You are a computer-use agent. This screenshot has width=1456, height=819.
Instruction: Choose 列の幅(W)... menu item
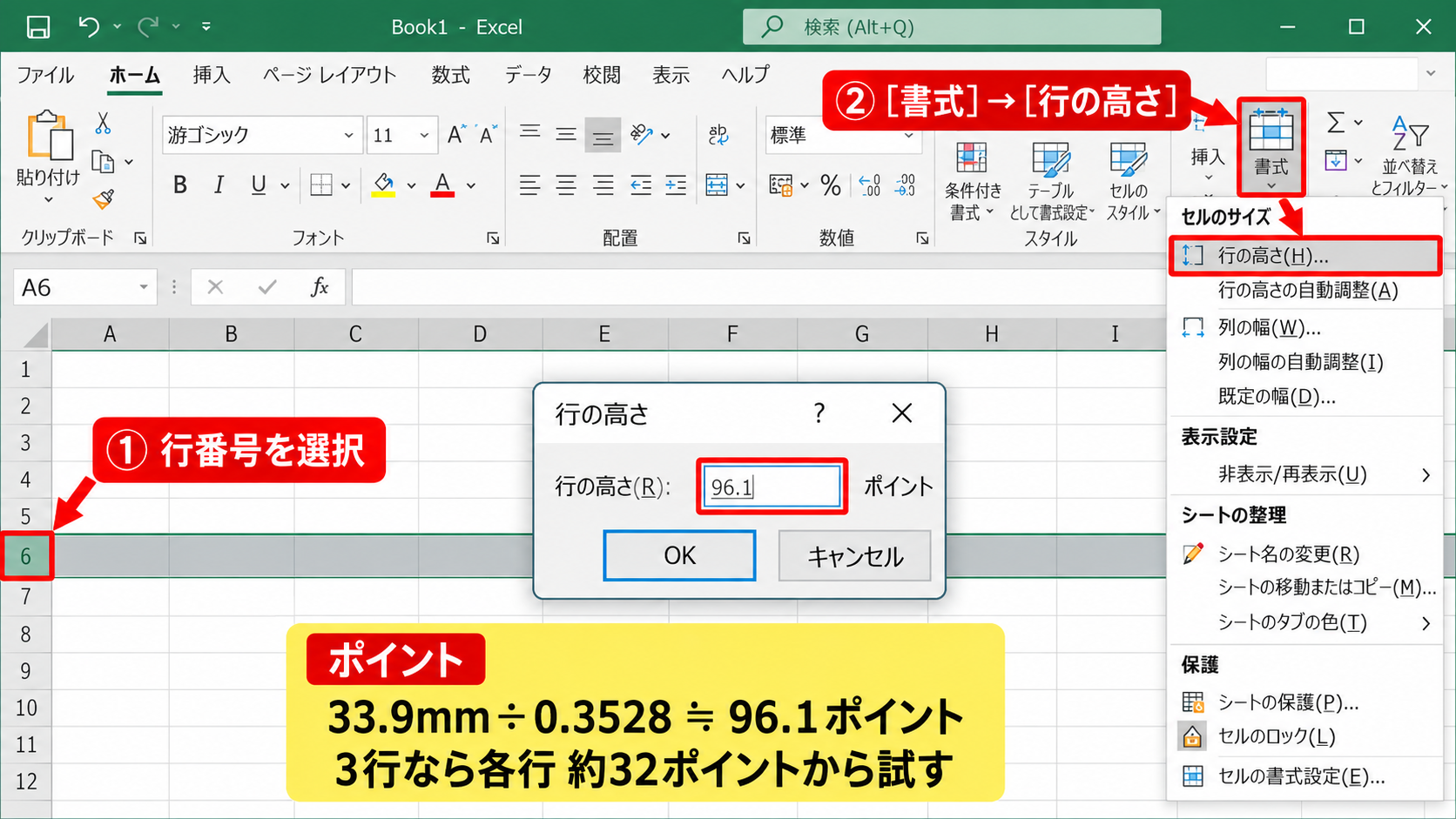pos(1304,327)
